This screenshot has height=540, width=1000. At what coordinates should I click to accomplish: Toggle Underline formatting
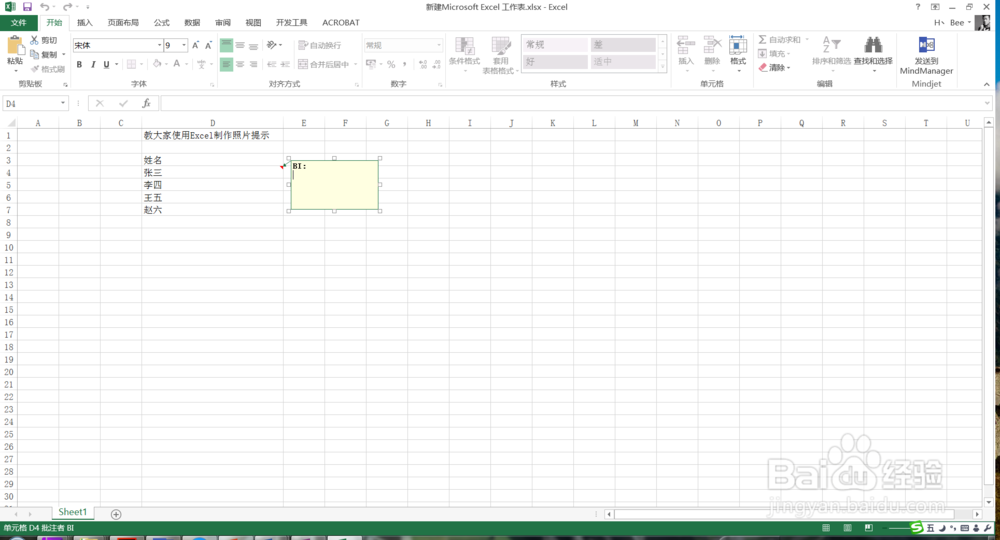(x=107, y=64)
